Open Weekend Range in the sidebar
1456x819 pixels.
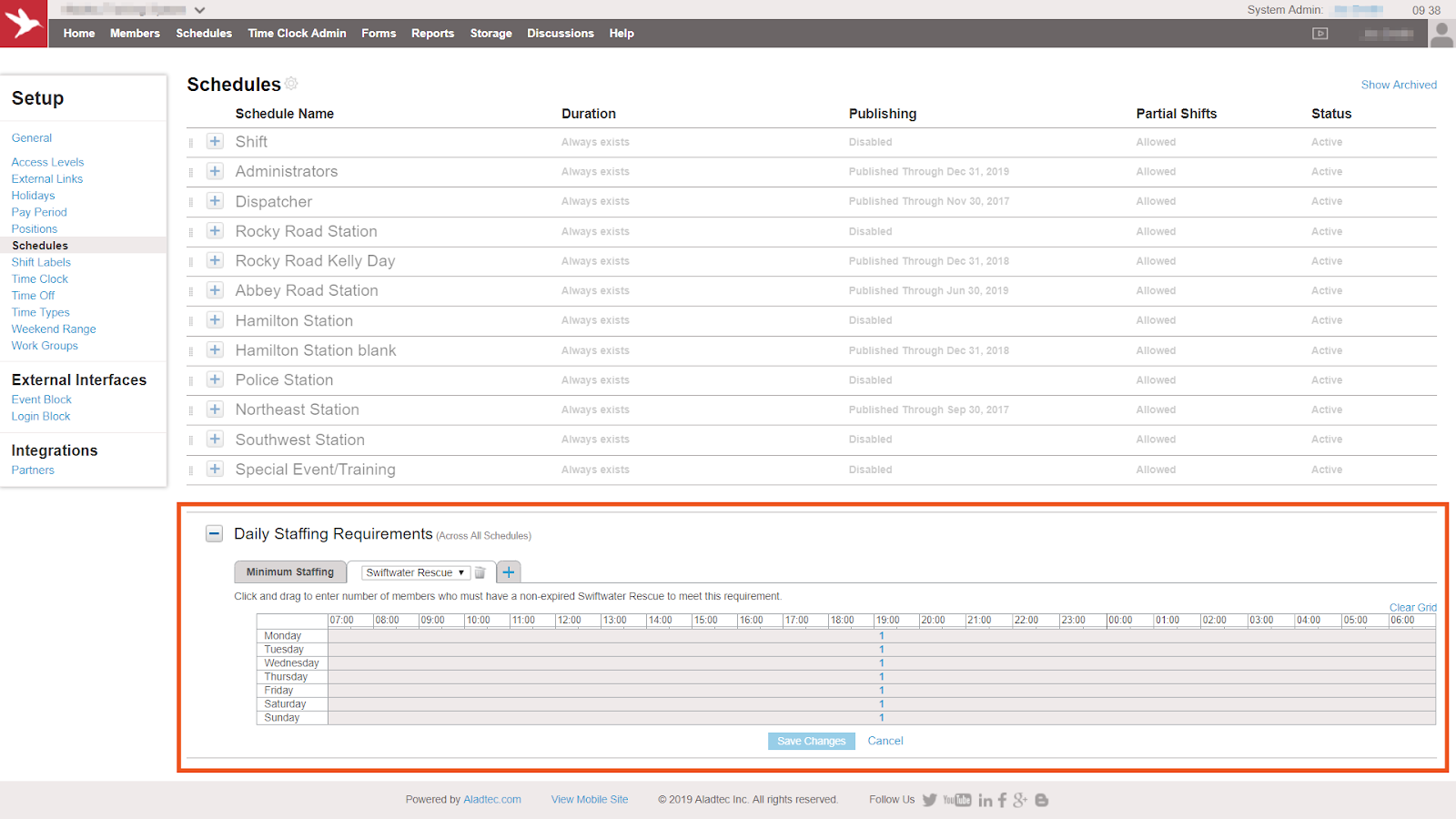point(54,329)
